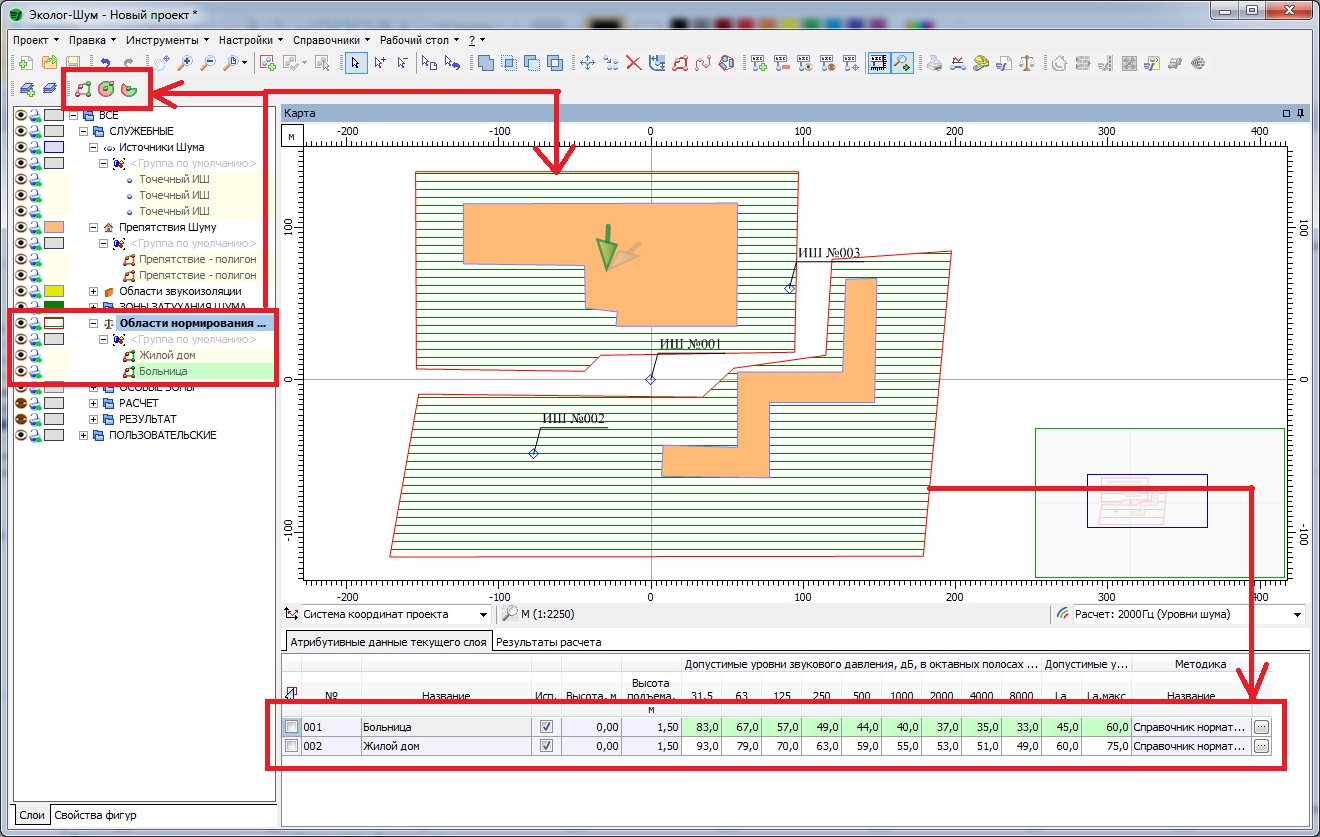The height and width of the screenshot is (837, 1320).
Task: Click the balance scales toolbar icon
Action: click(1027, 63)
